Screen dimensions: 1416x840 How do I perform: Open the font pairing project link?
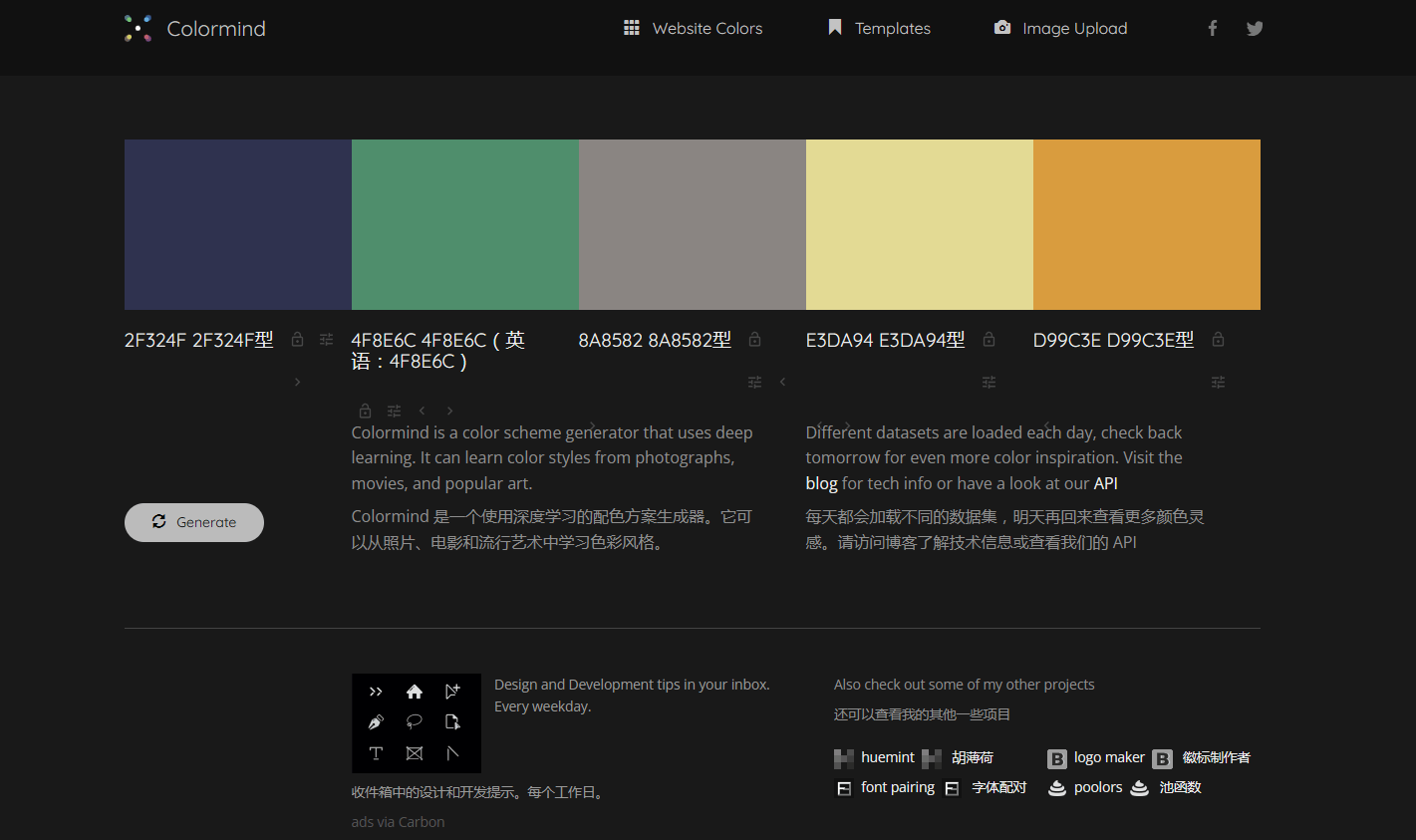(x=884, y=788)
